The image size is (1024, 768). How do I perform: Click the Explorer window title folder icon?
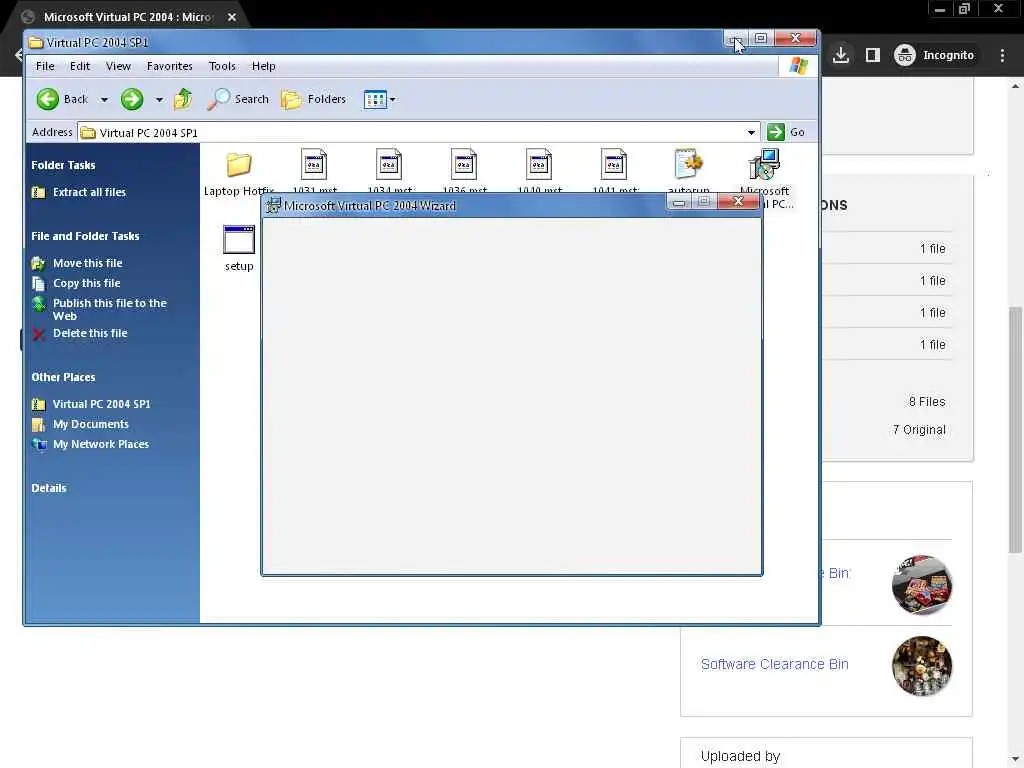pyautogui.click(x=36, y=42)
